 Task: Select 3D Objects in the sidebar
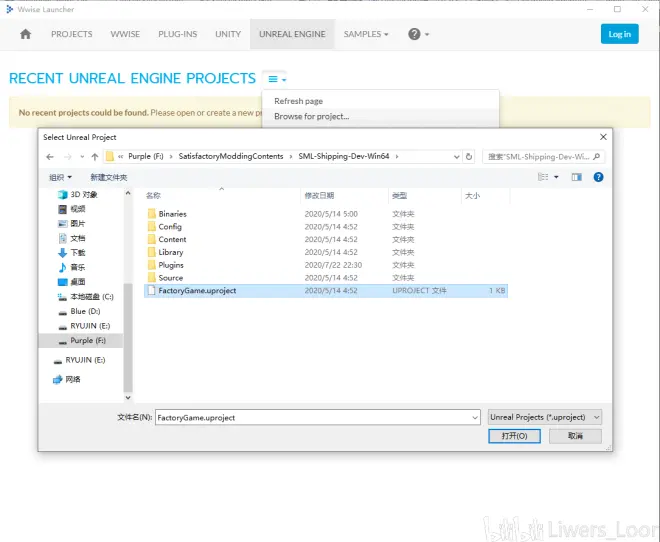pos(77,194)
